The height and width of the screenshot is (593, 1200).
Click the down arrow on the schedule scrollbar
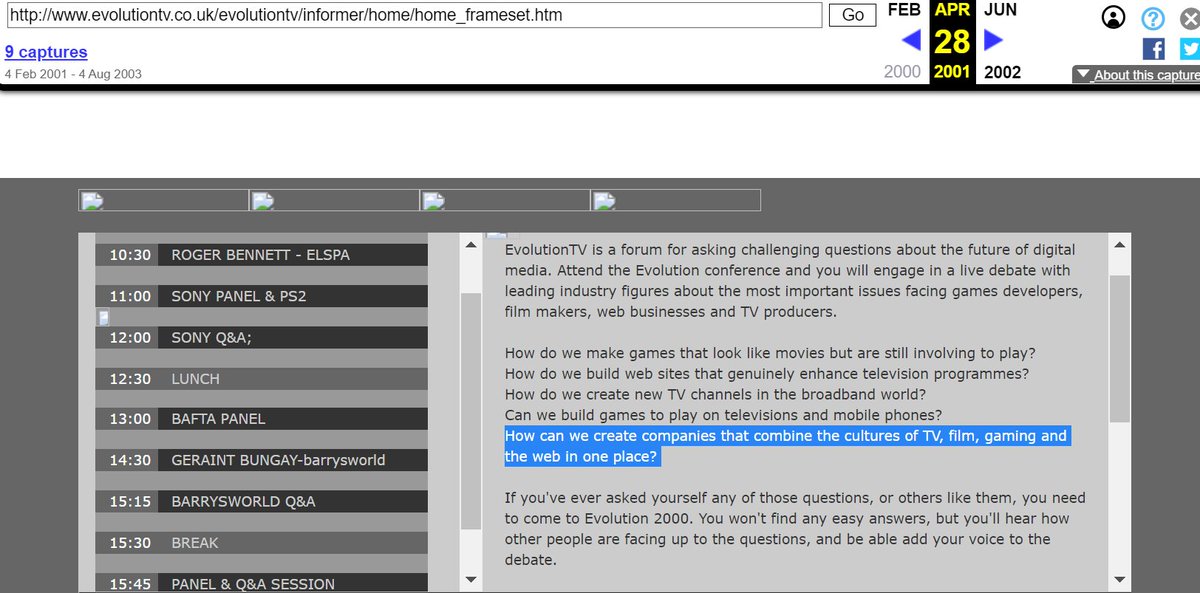click(470, 578)
